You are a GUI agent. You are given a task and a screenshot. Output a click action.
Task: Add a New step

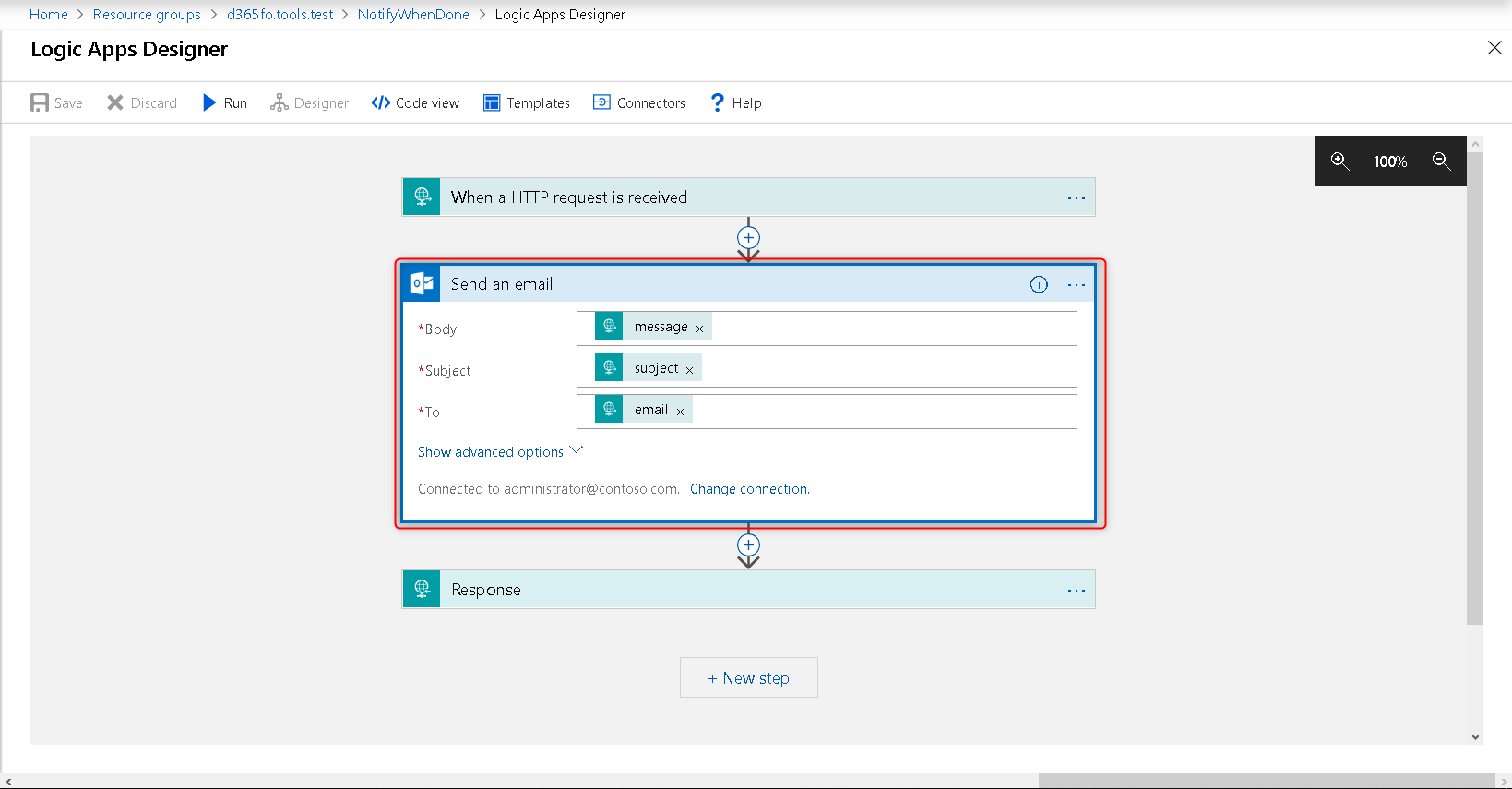click(748, 678)
